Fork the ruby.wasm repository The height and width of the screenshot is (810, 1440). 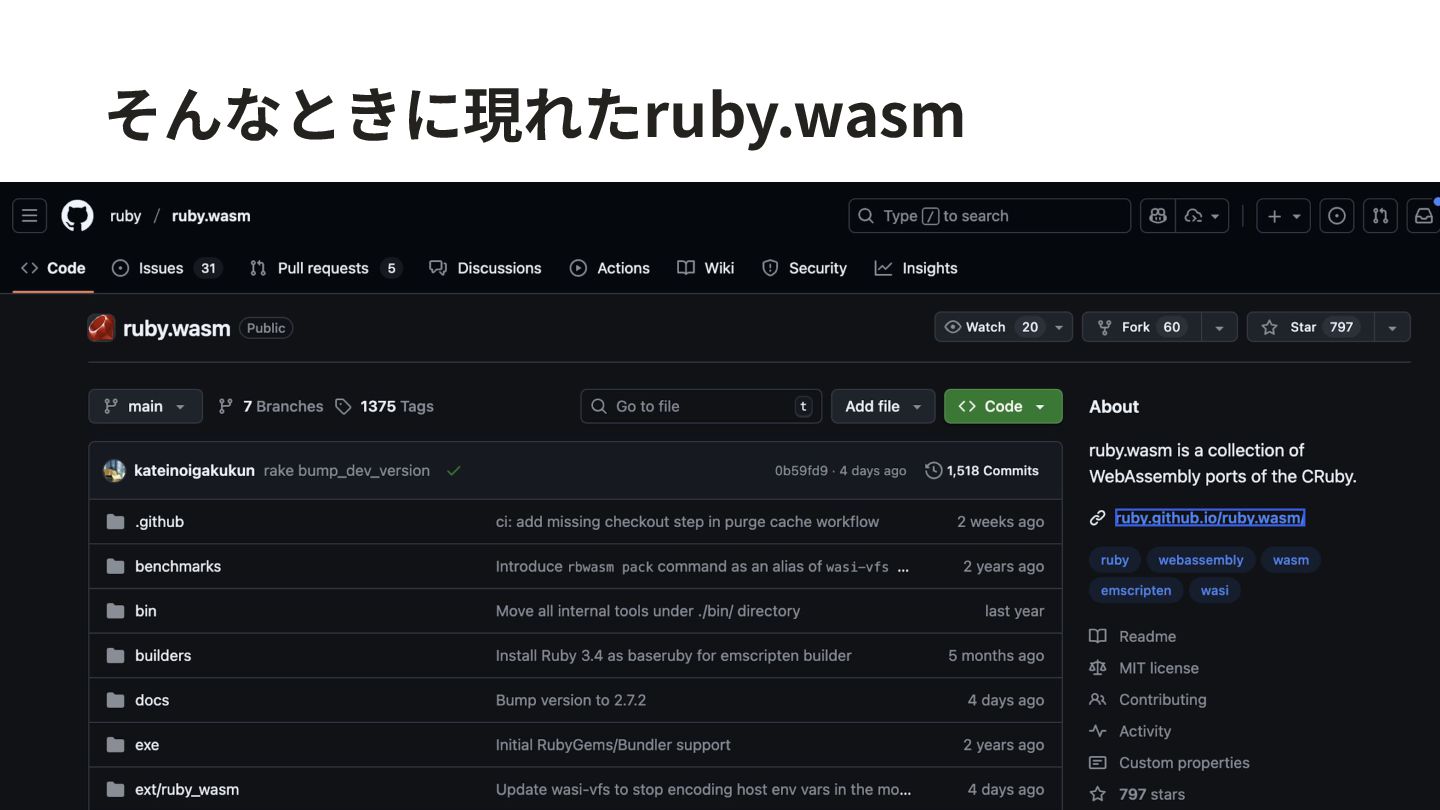point(1141,327)
